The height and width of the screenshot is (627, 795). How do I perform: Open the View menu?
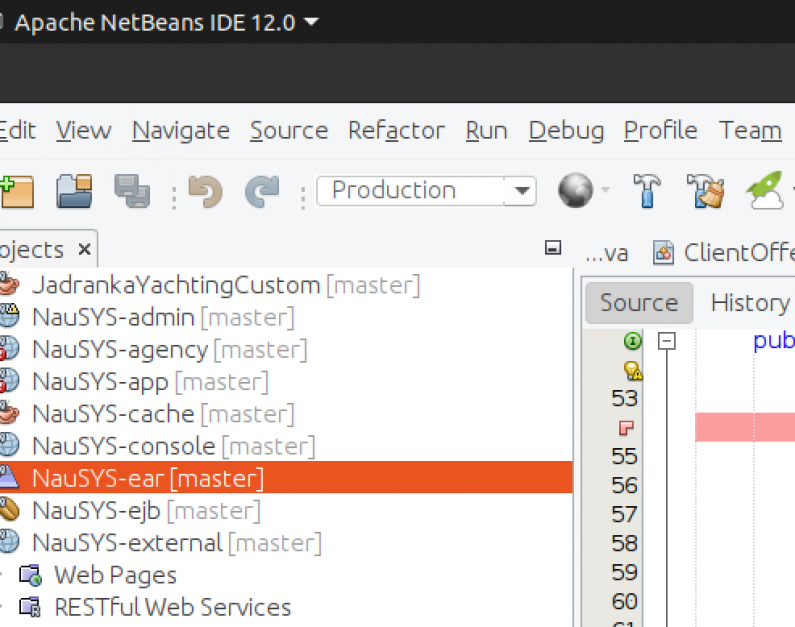point(84,130)
